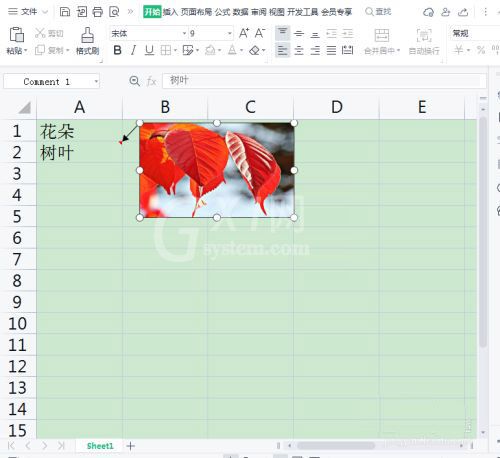Viewport: 500px width, 458px height.
Task: Expand the arrow next to 文件
Action: (45, 12)
